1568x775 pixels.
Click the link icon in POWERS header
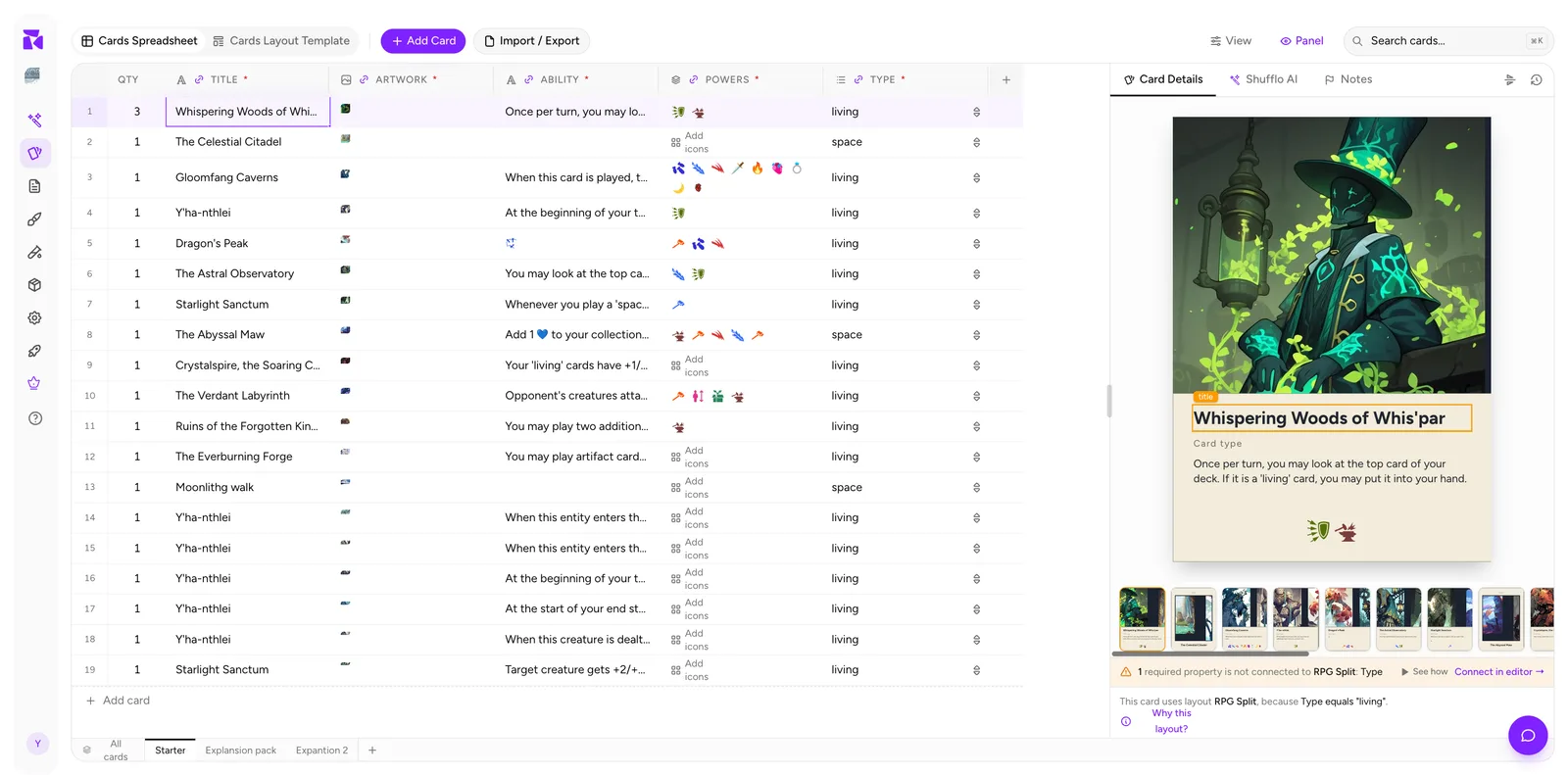pos(694,79)
